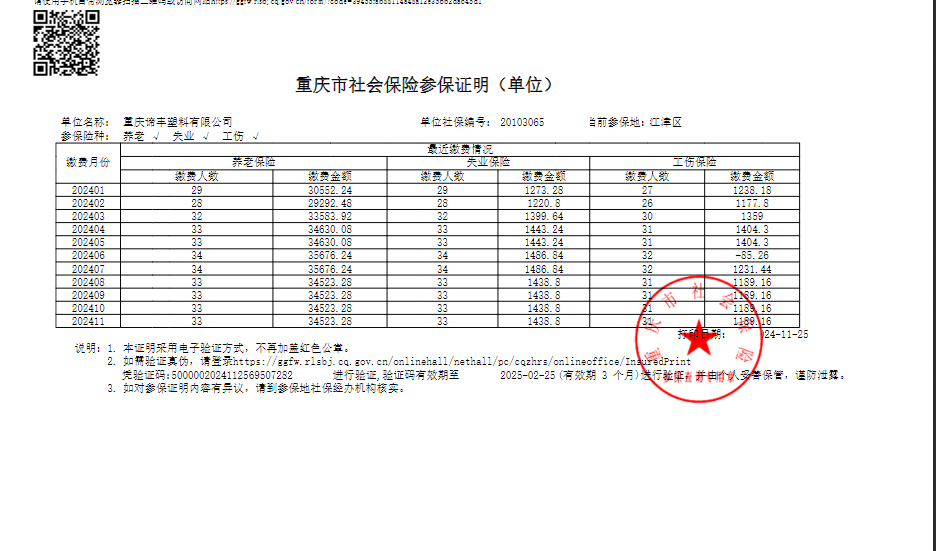
Task: Click note 1 about electronic verification method
Action: click(x=229, y=348)
